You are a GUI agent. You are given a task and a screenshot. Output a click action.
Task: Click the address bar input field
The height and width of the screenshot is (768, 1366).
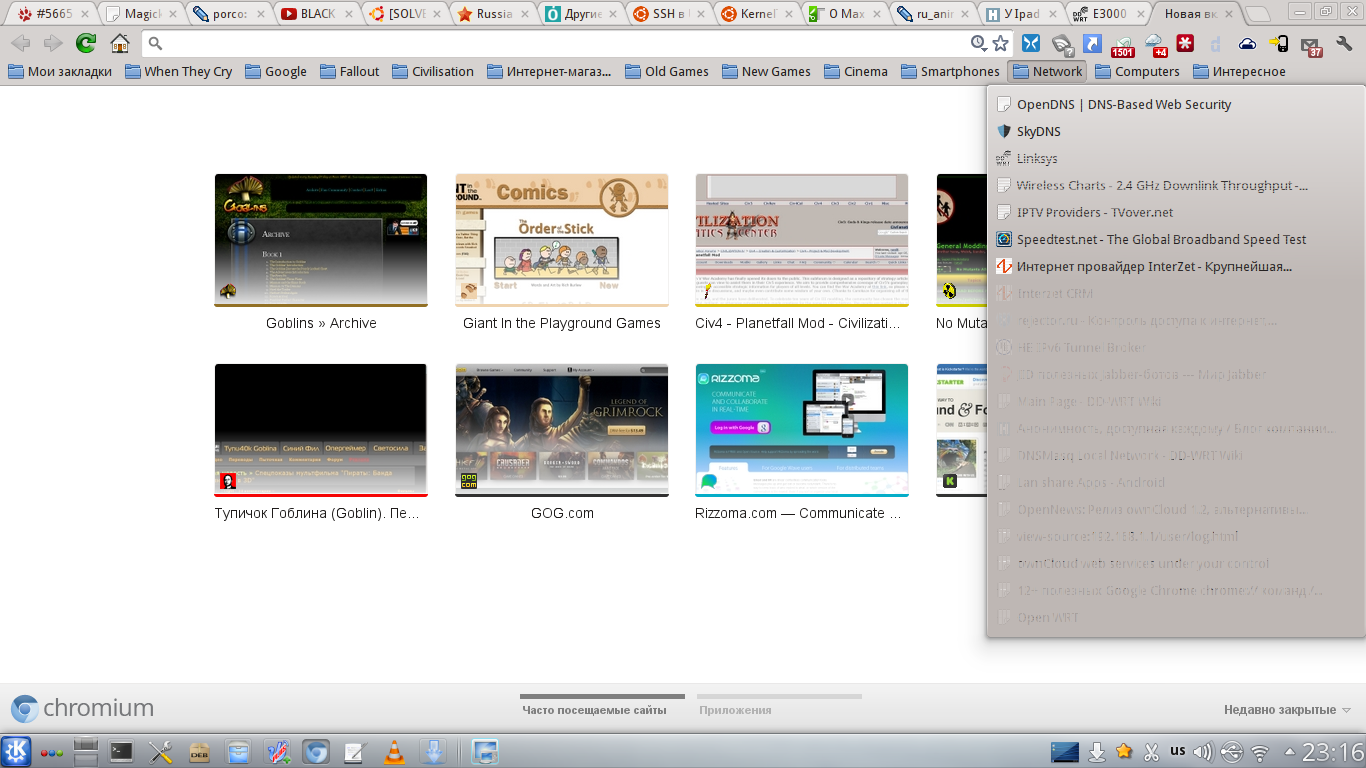click(560, 43)
